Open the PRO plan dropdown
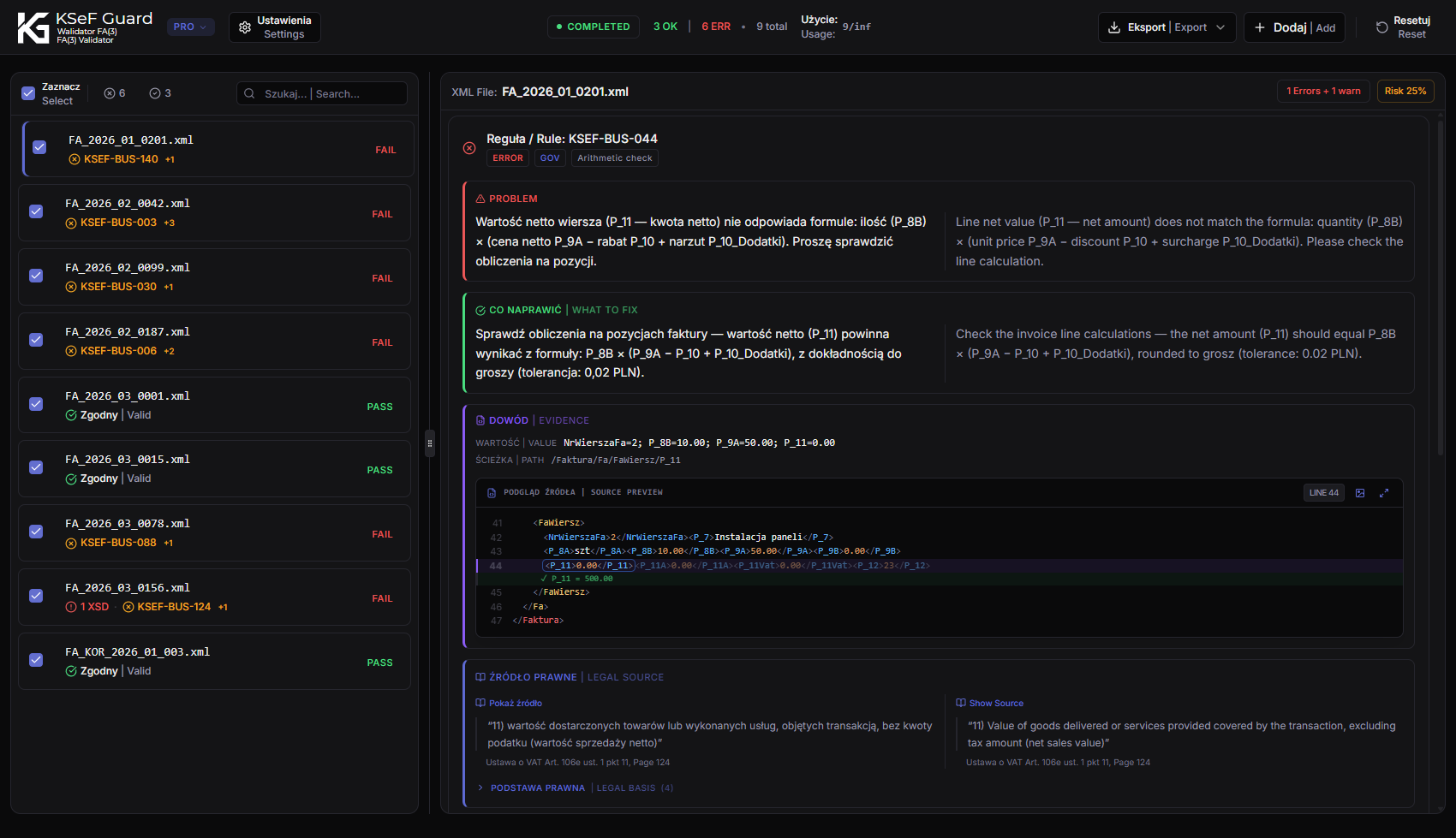 click(x=190, y=27)
